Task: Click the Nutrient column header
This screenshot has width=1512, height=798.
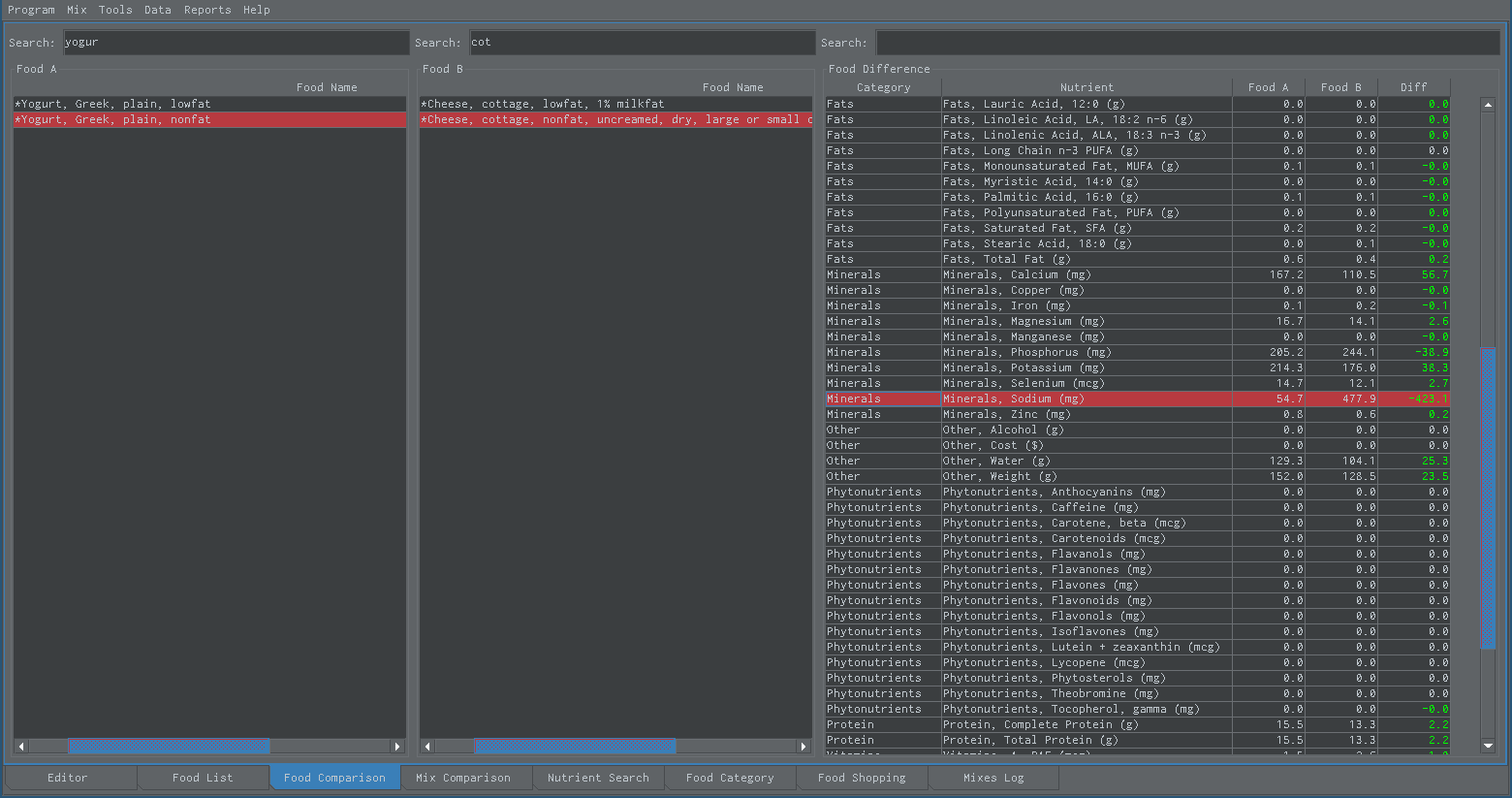Action: 1087,87
